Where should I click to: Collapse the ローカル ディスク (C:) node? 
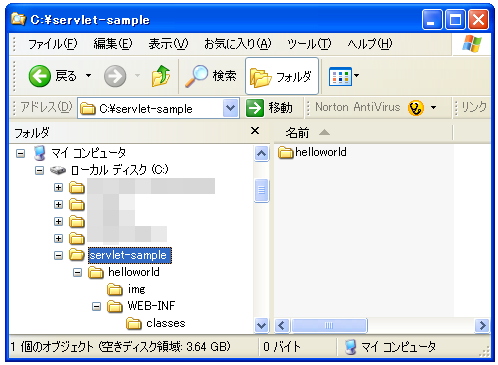[39, 171]
